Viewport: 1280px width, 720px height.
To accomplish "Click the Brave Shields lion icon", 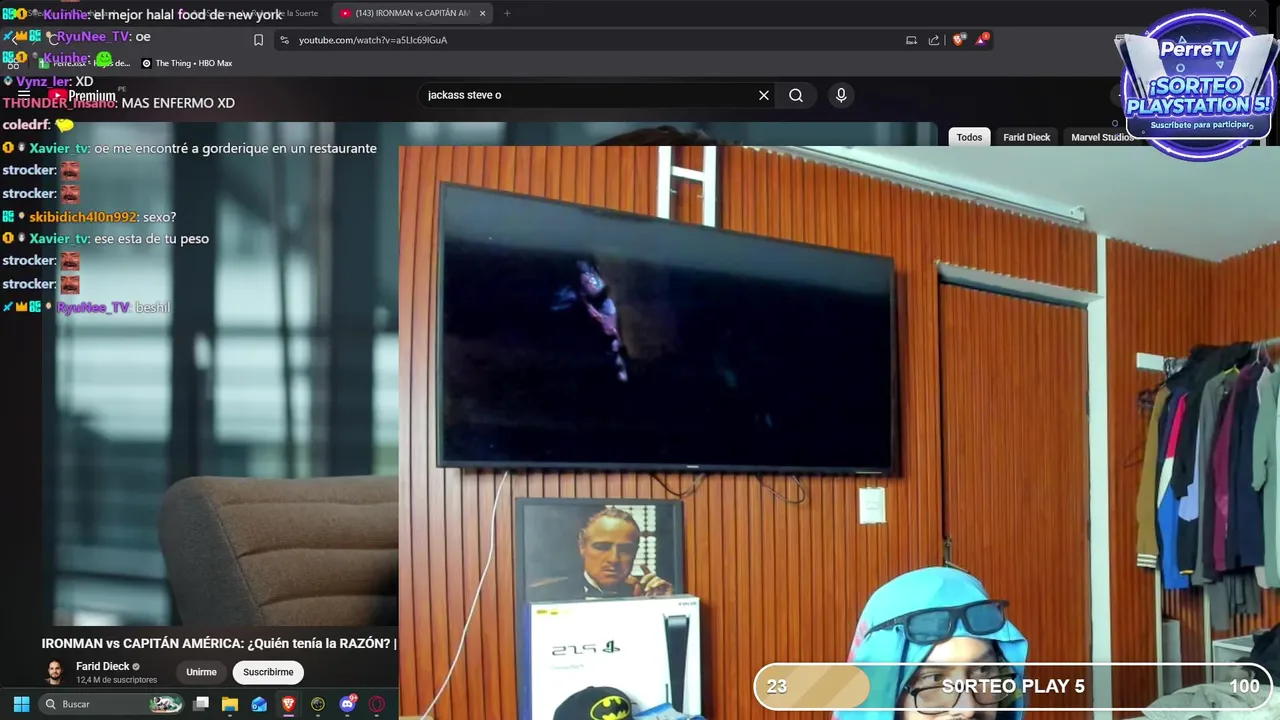I will pos(958,40).
